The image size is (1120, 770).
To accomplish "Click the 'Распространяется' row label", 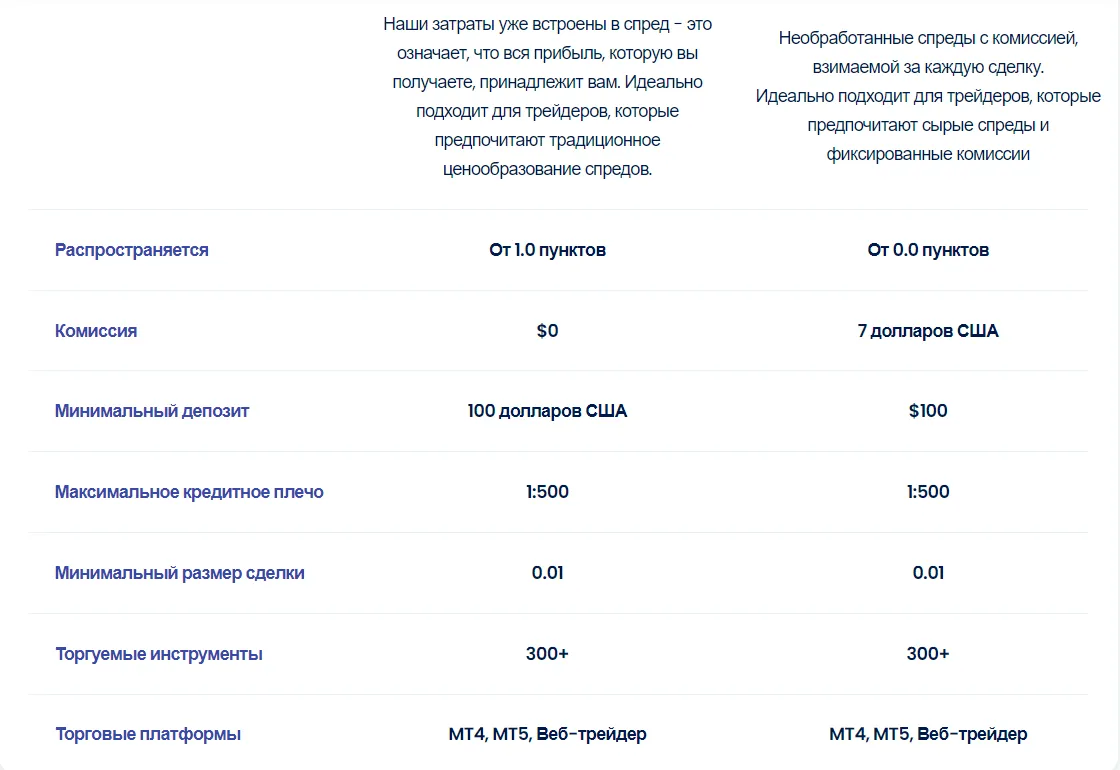I will [131, 250].
